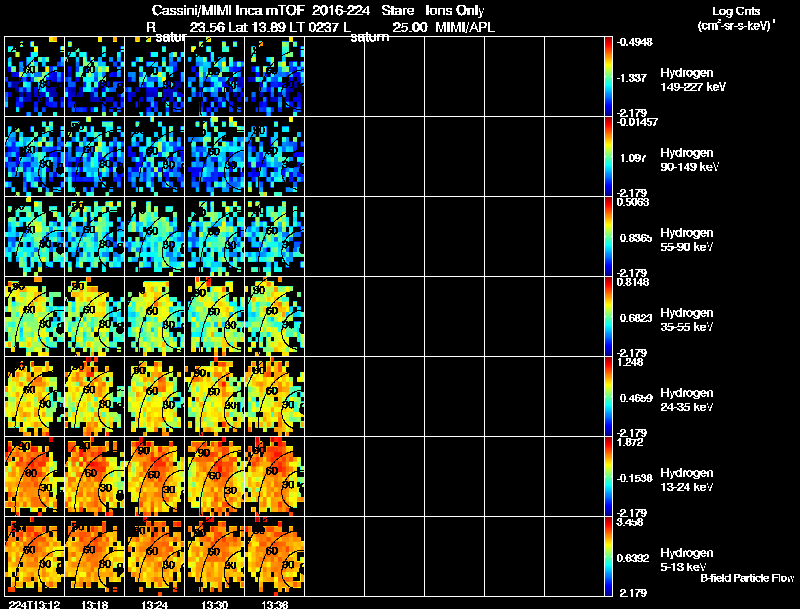Click the 'Hydrogen 13-24 keV' label

pos(687,480)
